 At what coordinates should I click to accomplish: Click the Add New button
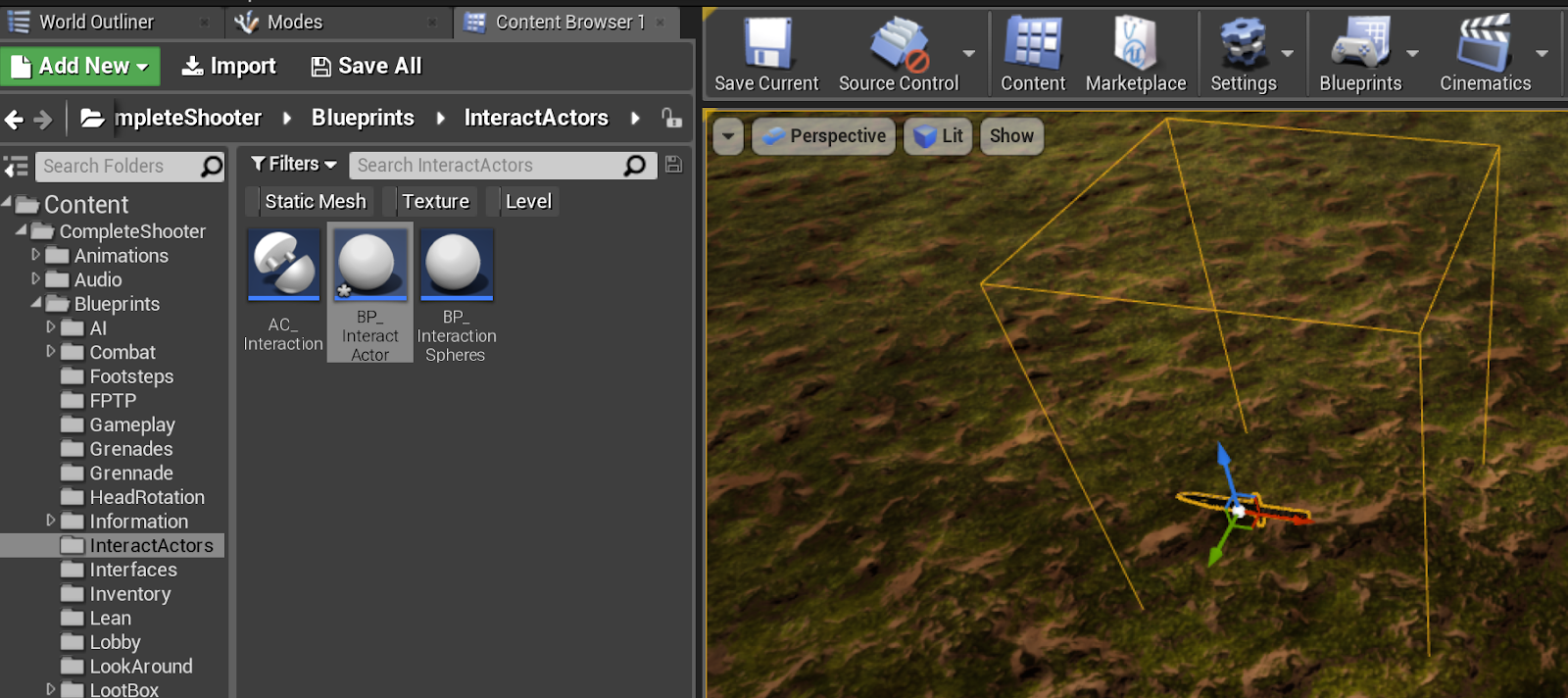pyautogui.click(x=80, y=66)
